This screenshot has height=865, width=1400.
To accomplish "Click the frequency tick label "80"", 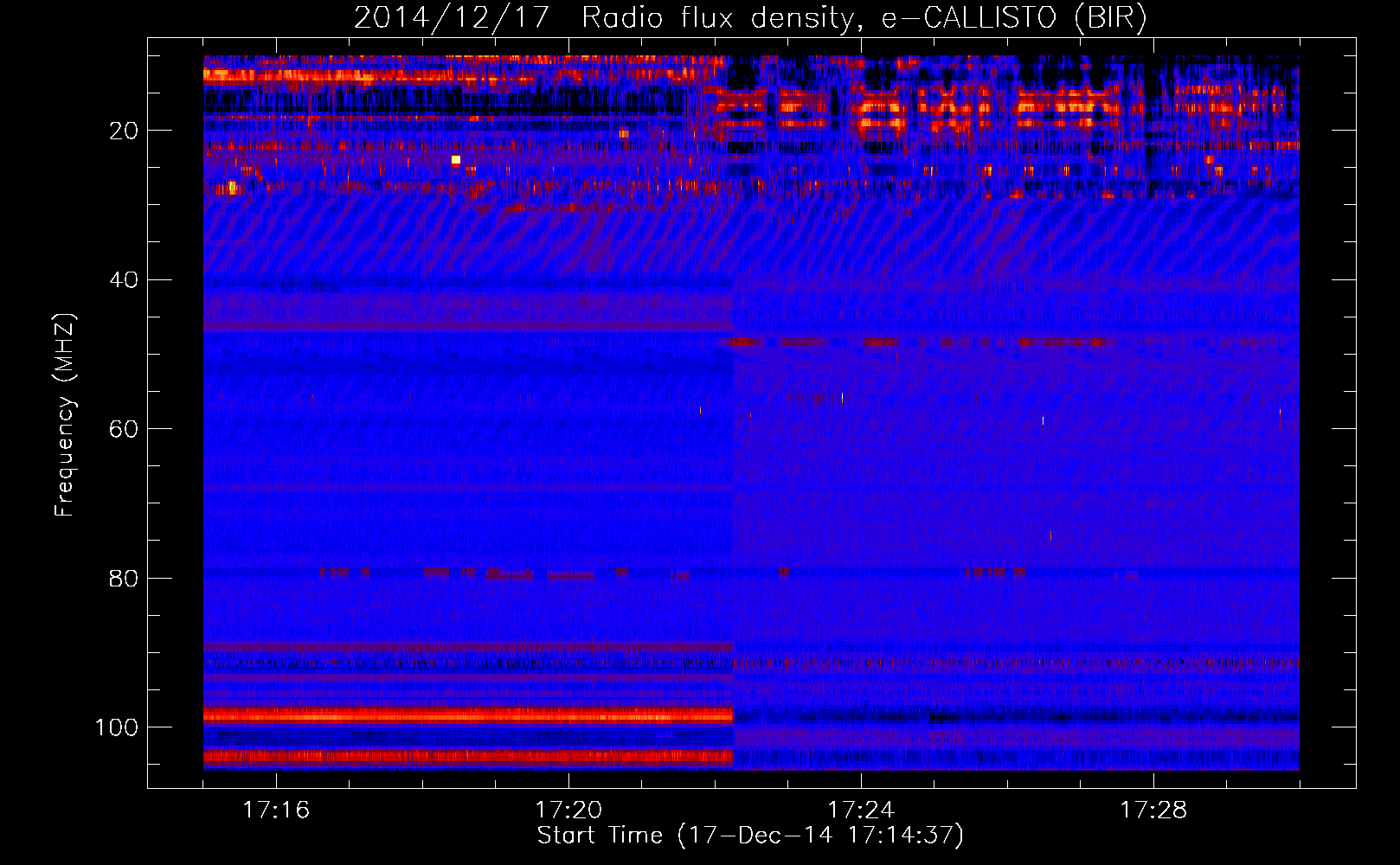I will 124,579.
